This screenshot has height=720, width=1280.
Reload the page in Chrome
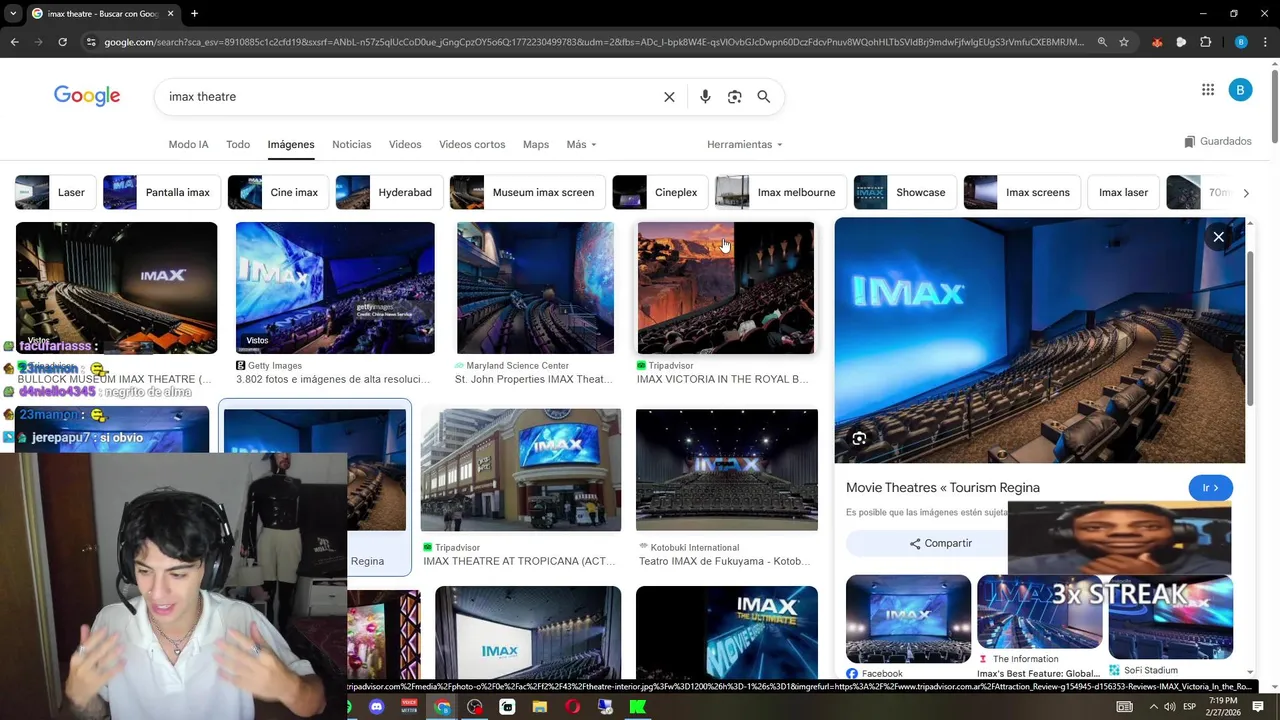coord(62,42)
